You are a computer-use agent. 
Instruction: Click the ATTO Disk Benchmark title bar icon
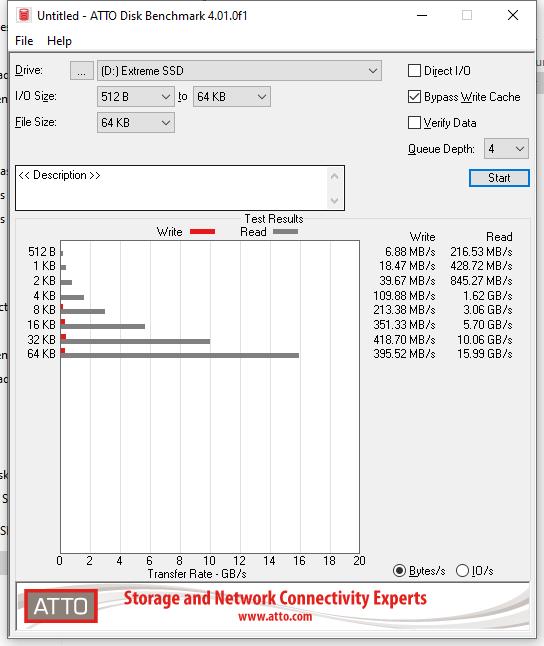[24, 15]
